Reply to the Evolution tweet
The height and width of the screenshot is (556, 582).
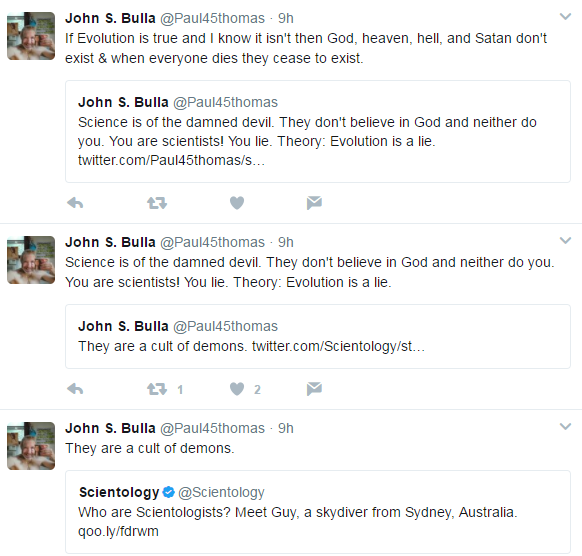75,203
